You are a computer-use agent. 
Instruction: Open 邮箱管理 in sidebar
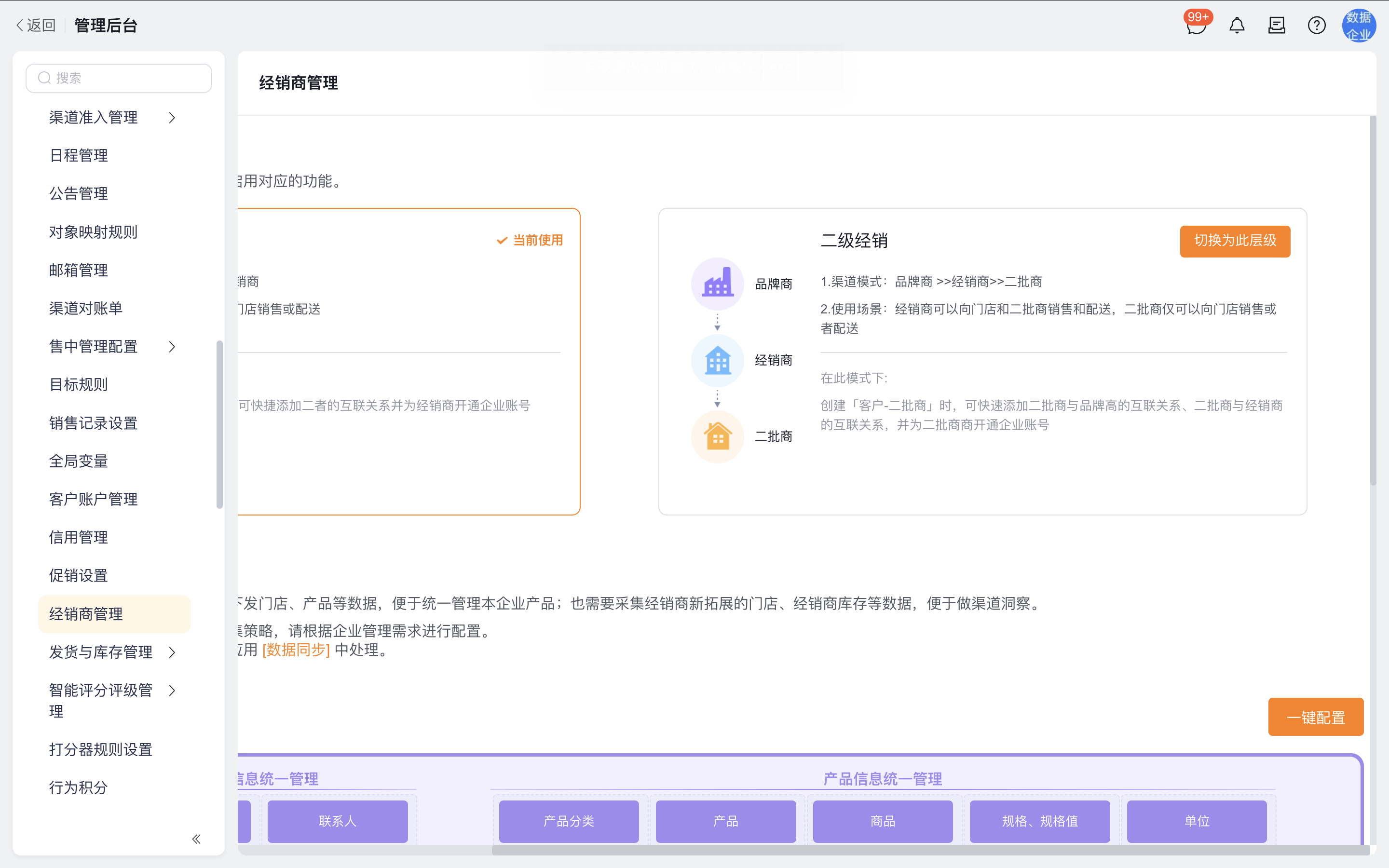click(x=79, y=271)
